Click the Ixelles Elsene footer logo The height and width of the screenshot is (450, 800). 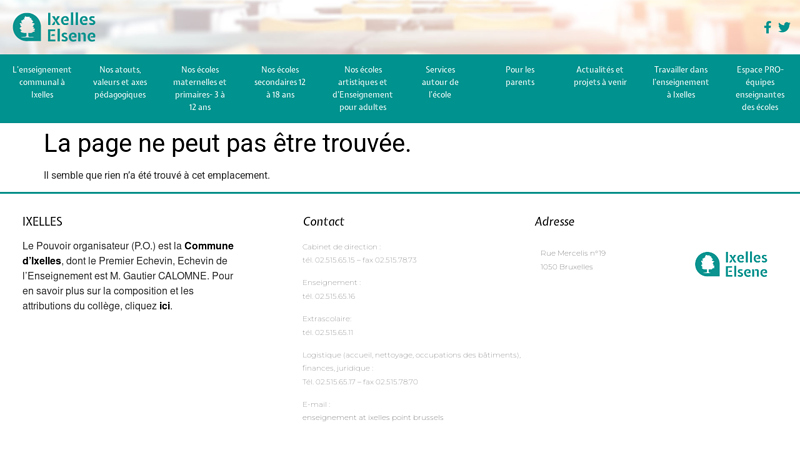pos(731,264)
